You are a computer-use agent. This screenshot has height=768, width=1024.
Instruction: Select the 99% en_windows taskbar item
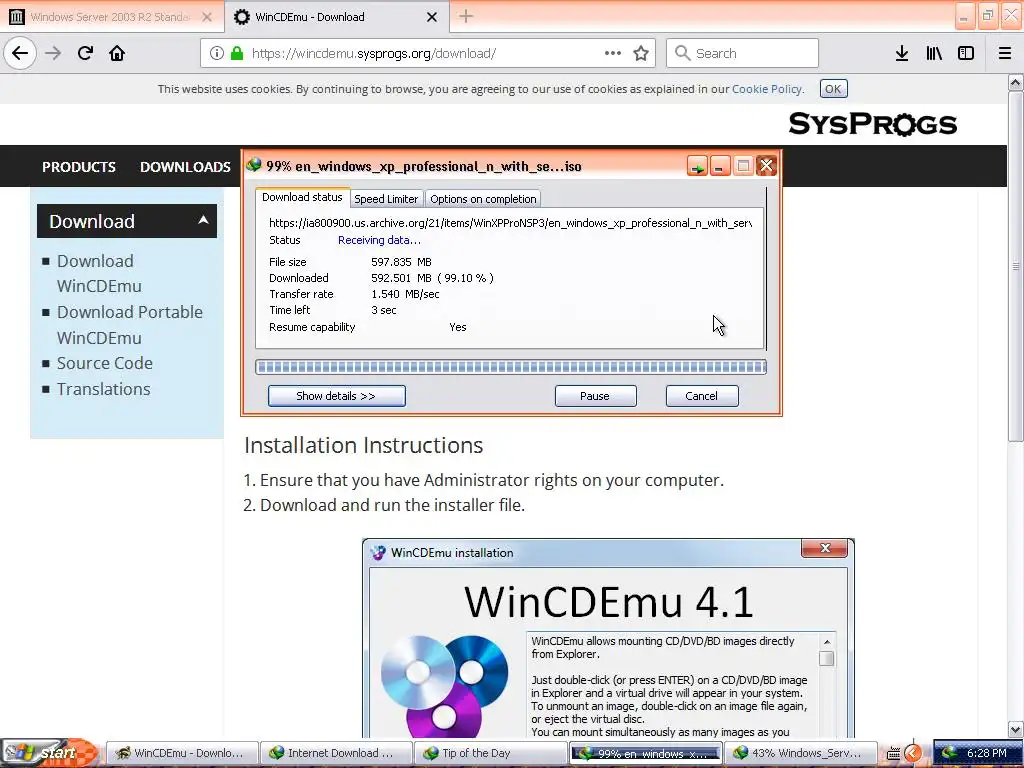[x=645, y=753]
